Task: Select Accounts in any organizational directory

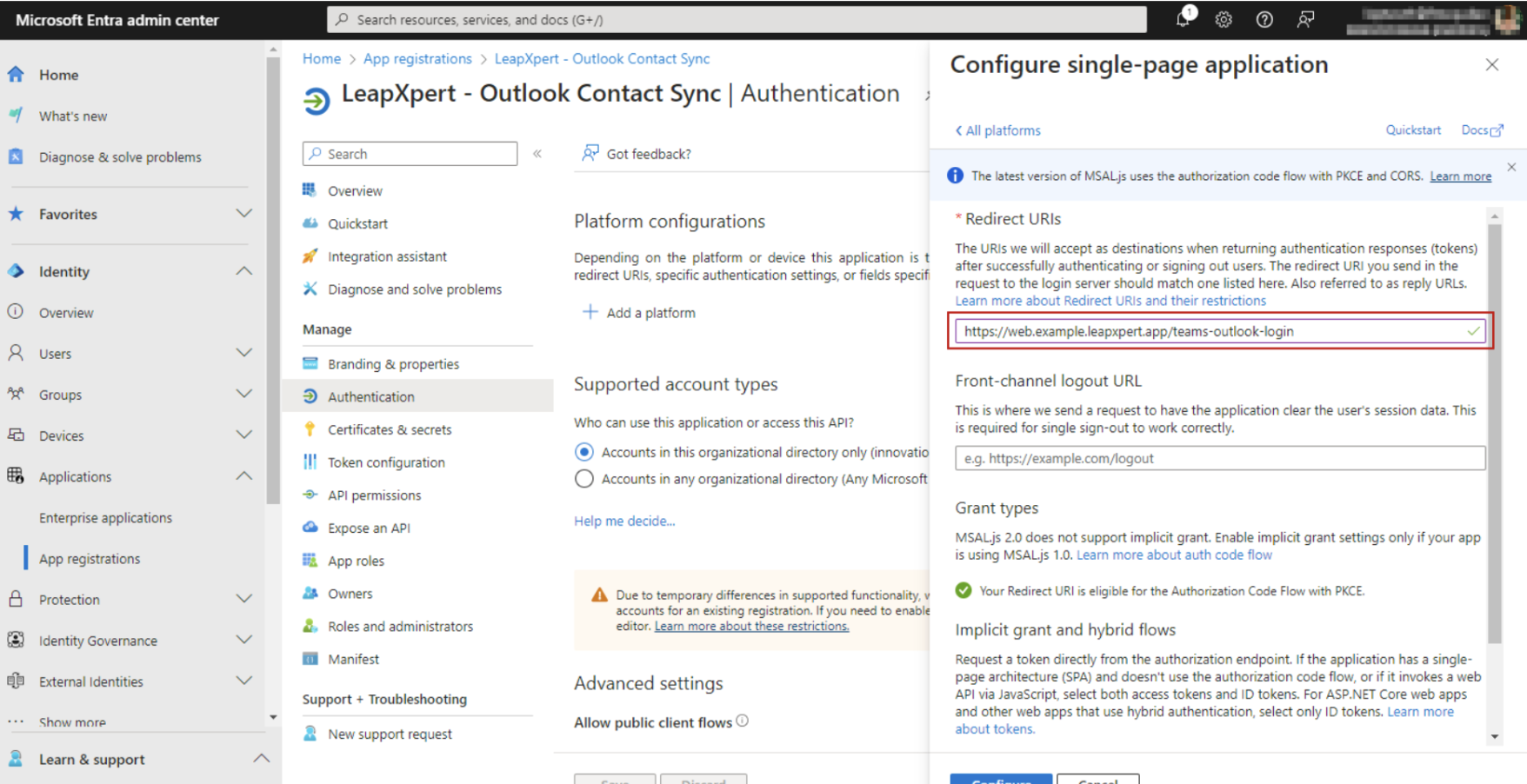Action: [x=584, y=479]
